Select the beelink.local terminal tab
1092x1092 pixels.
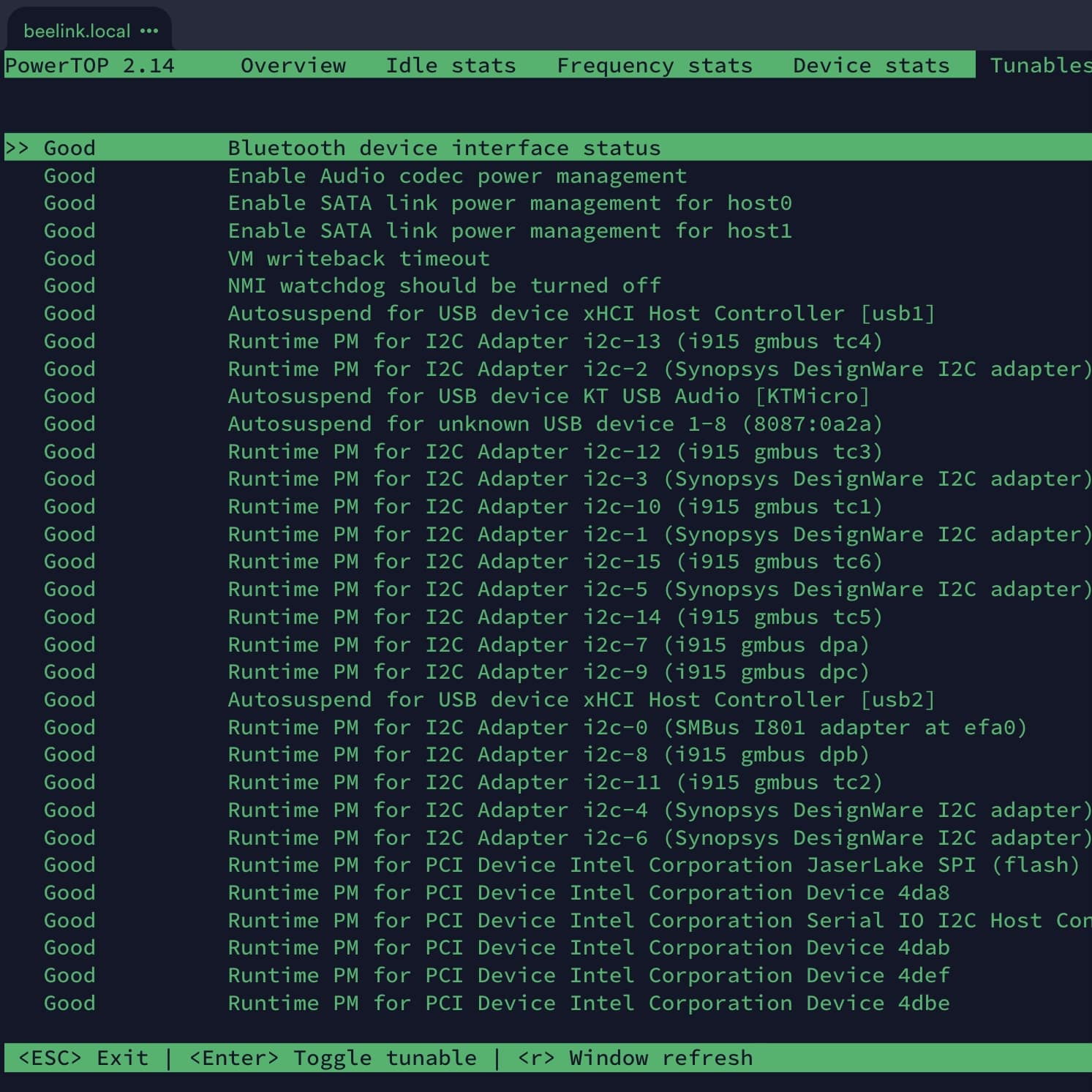click(89, 30)
